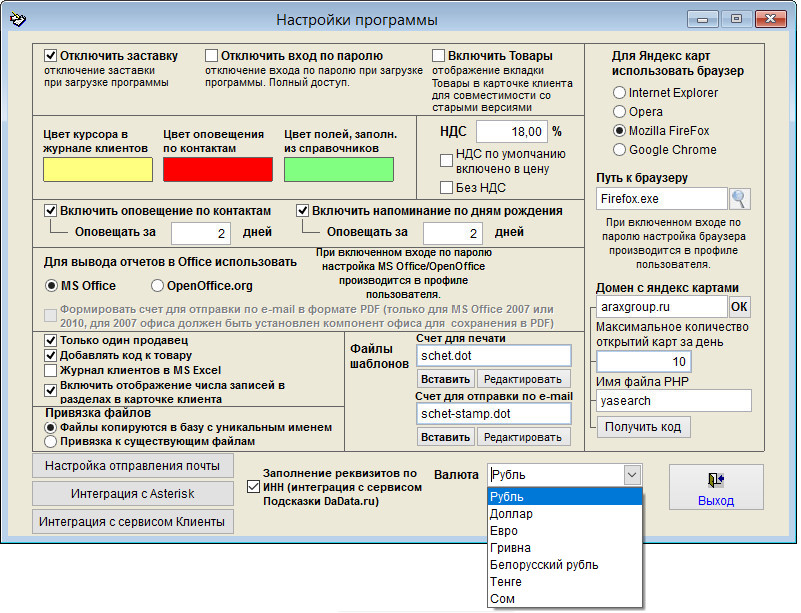Pick green filled fields color swatch

click(x=339, y=170)
